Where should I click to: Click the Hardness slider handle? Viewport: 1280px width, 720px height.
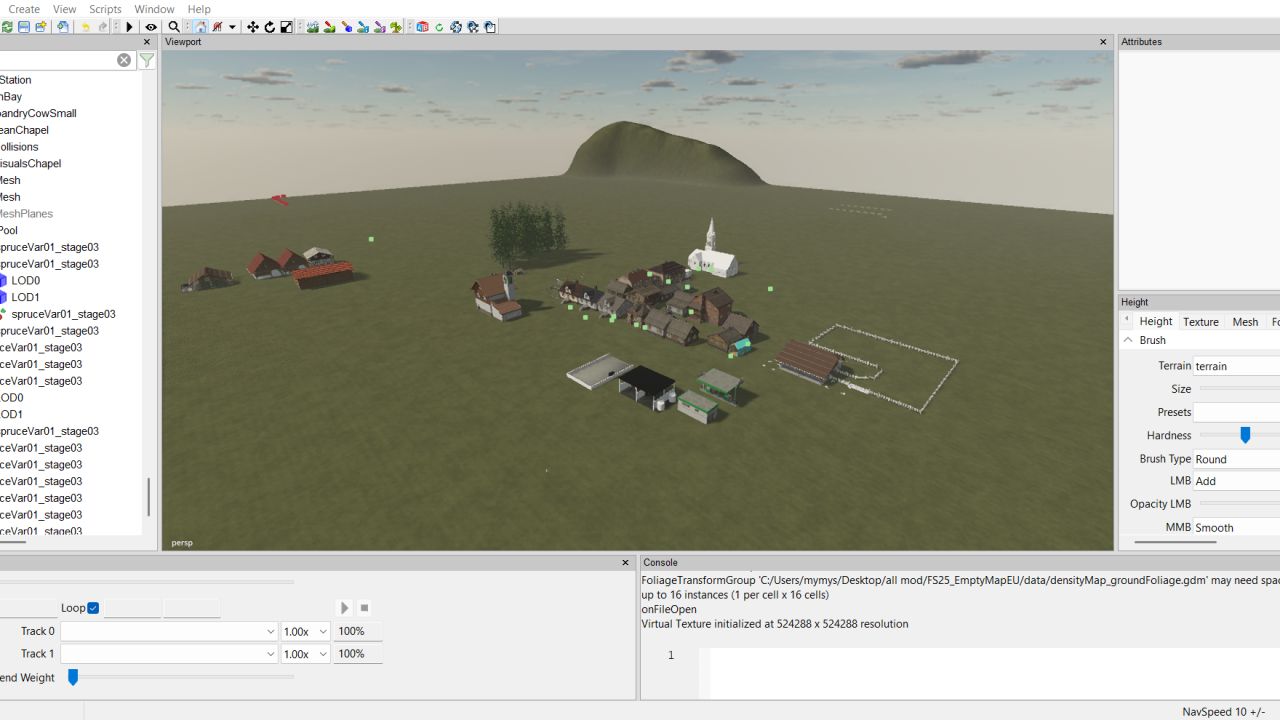1245,435
